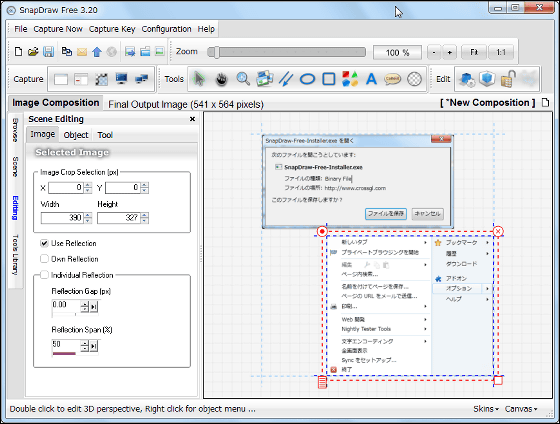Open the File menu
Screen dimensions: 560x424
(21, 29)
